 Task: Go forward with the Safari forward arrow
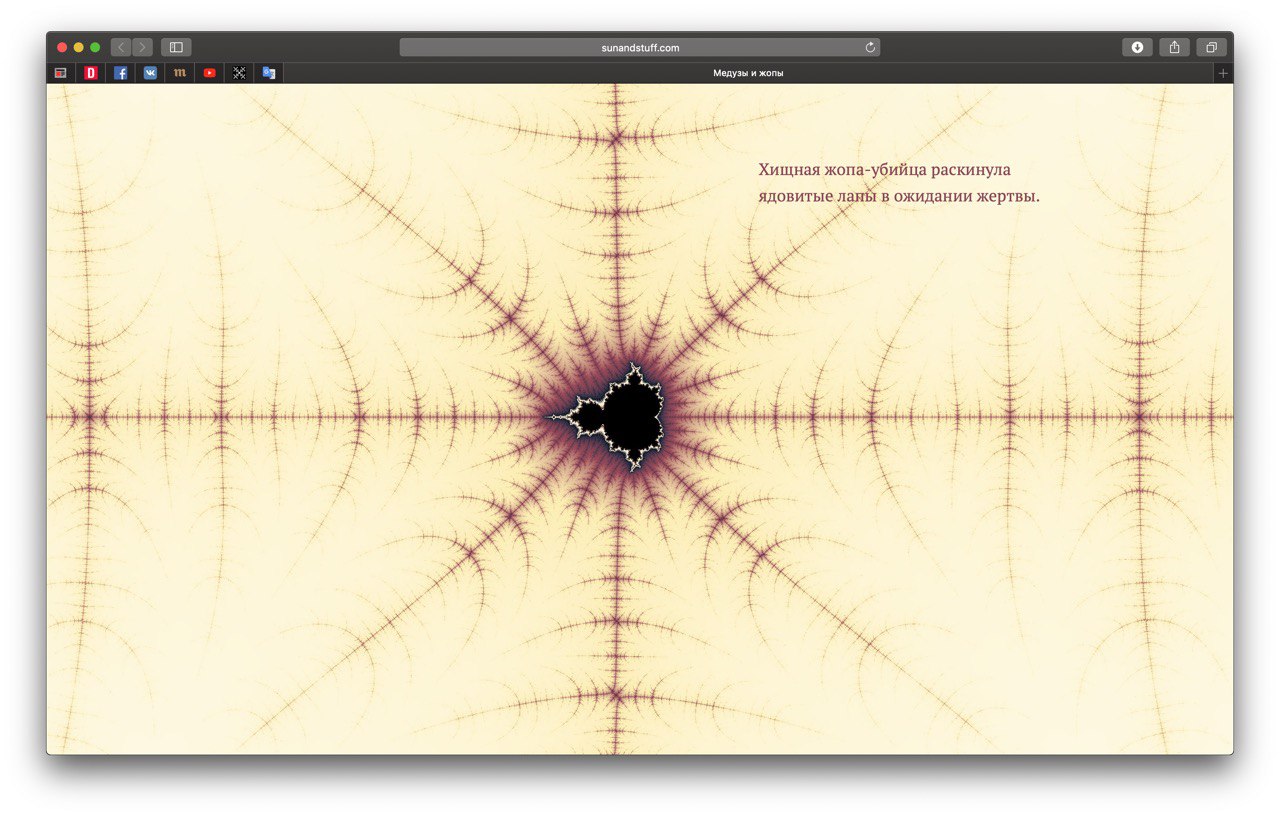tap(142, 47)
